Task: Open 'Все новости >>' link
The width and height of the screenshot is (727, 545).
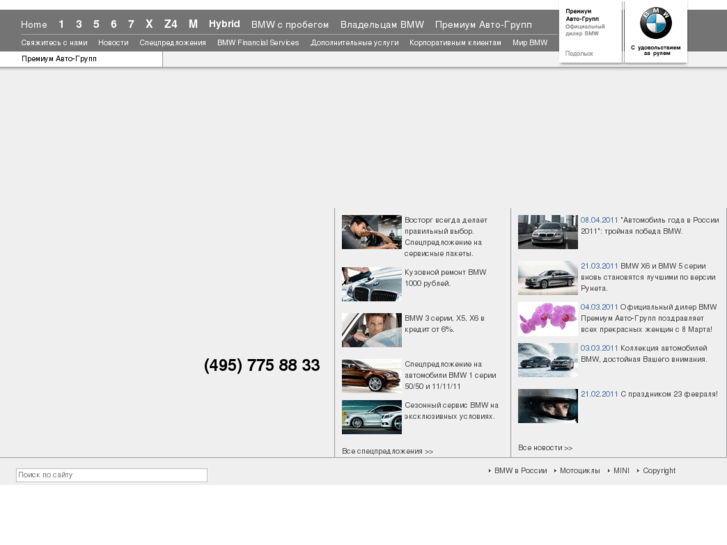Action: click(x=545, y=448)
